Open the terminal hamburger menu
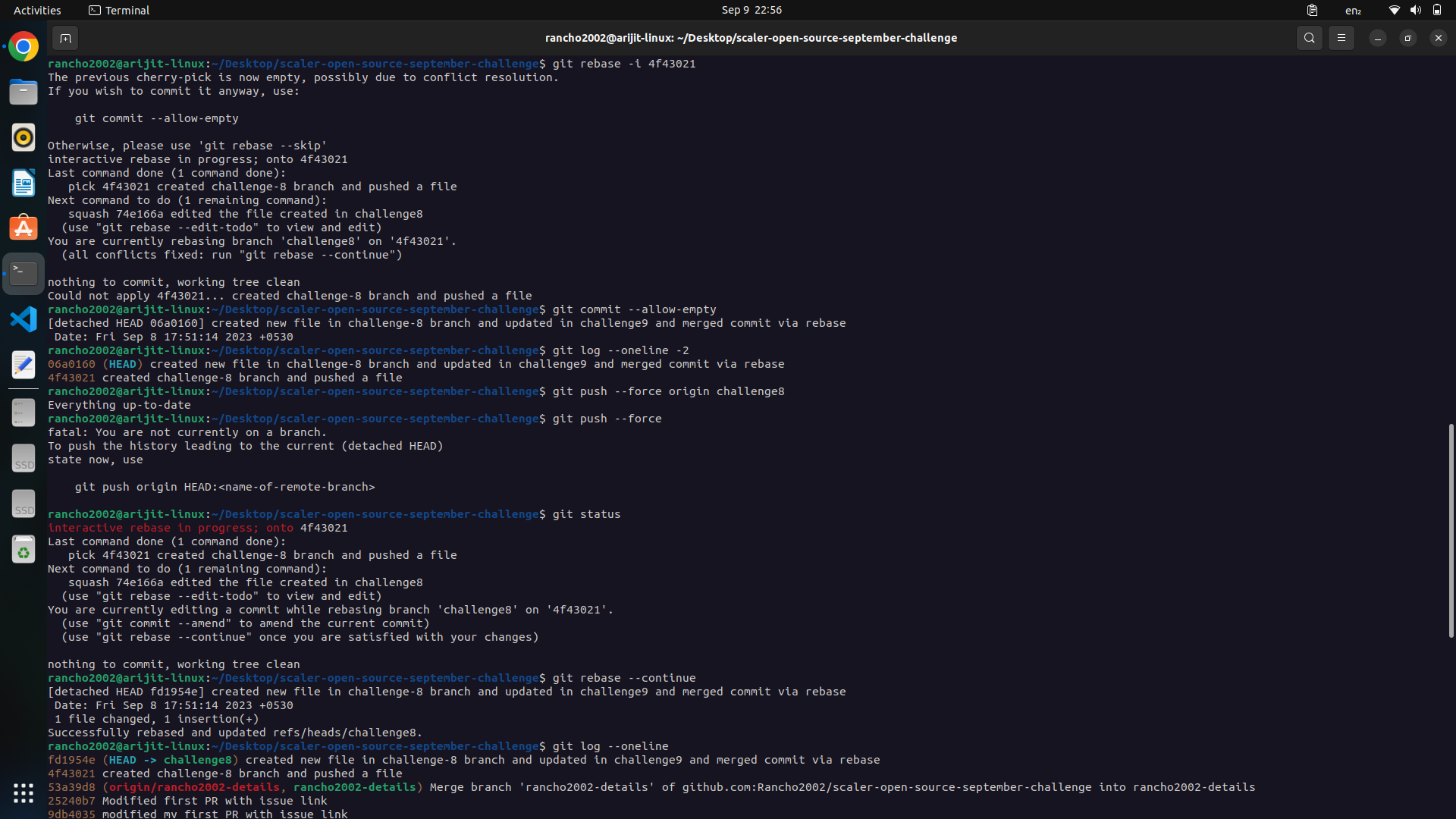 click(1341, 37)
